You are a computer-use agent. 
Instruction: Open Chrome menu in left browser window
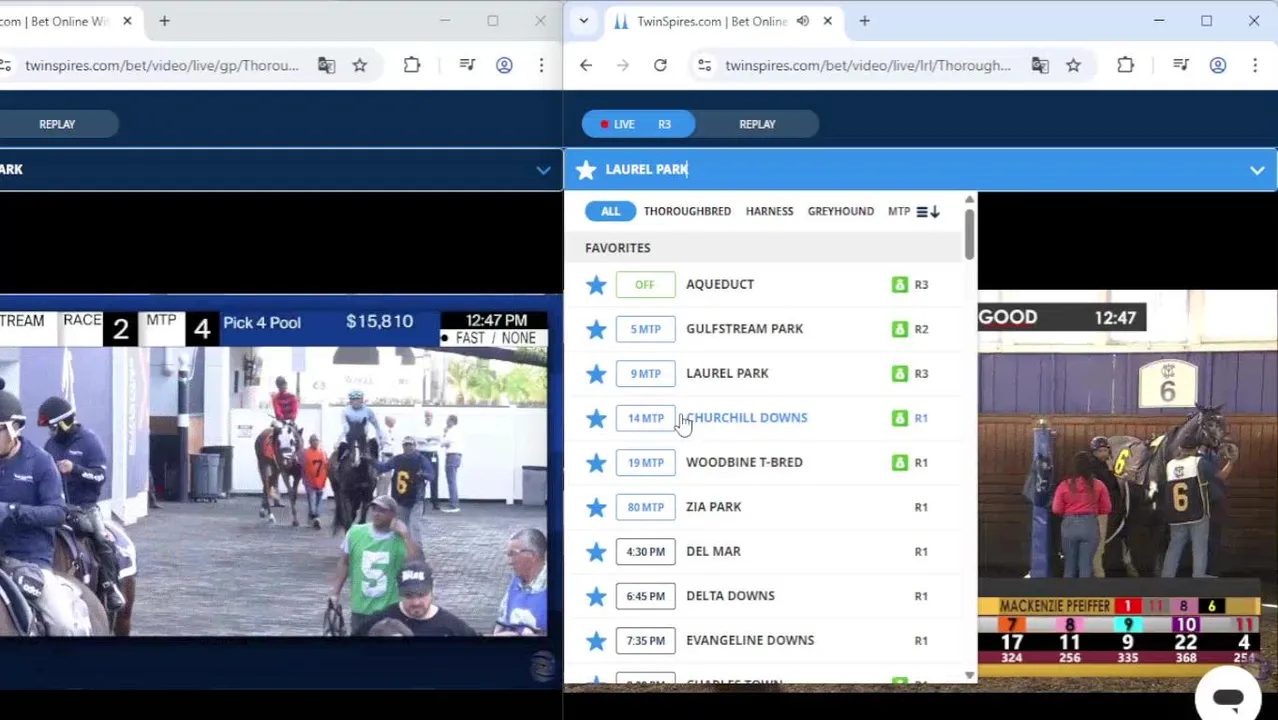click(x=541, y=66)
